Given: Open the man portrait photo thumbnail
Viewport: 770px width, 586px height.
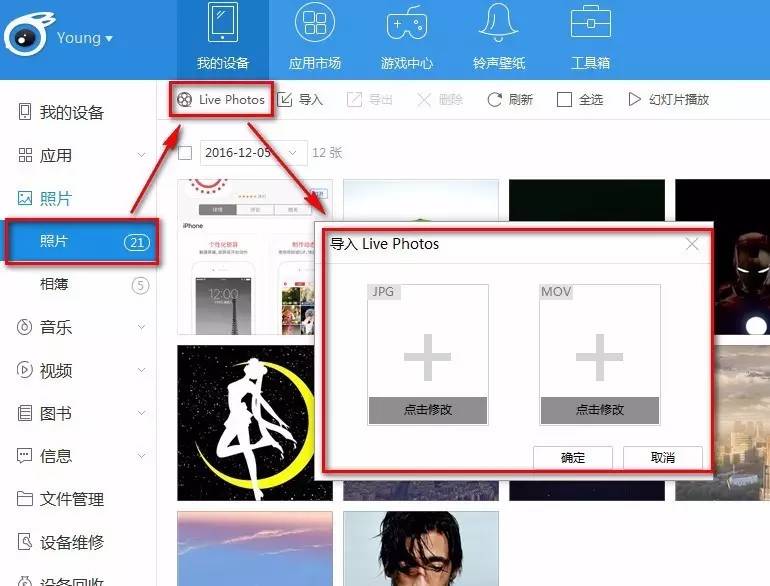Looking at the screenshot, I should 421,548.
